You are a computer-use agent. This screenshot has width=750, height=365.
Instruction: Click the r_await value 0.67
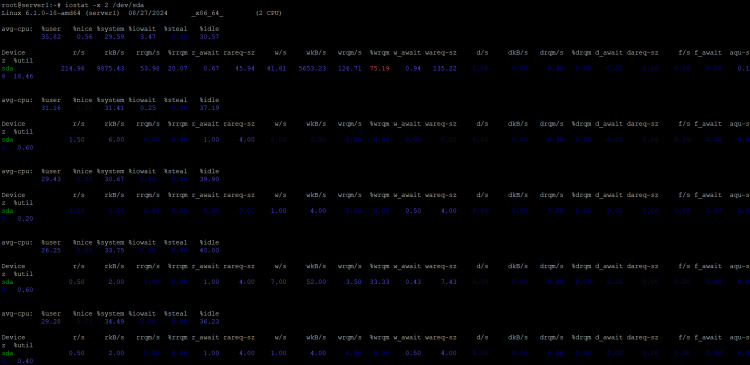tap(211, 68)
